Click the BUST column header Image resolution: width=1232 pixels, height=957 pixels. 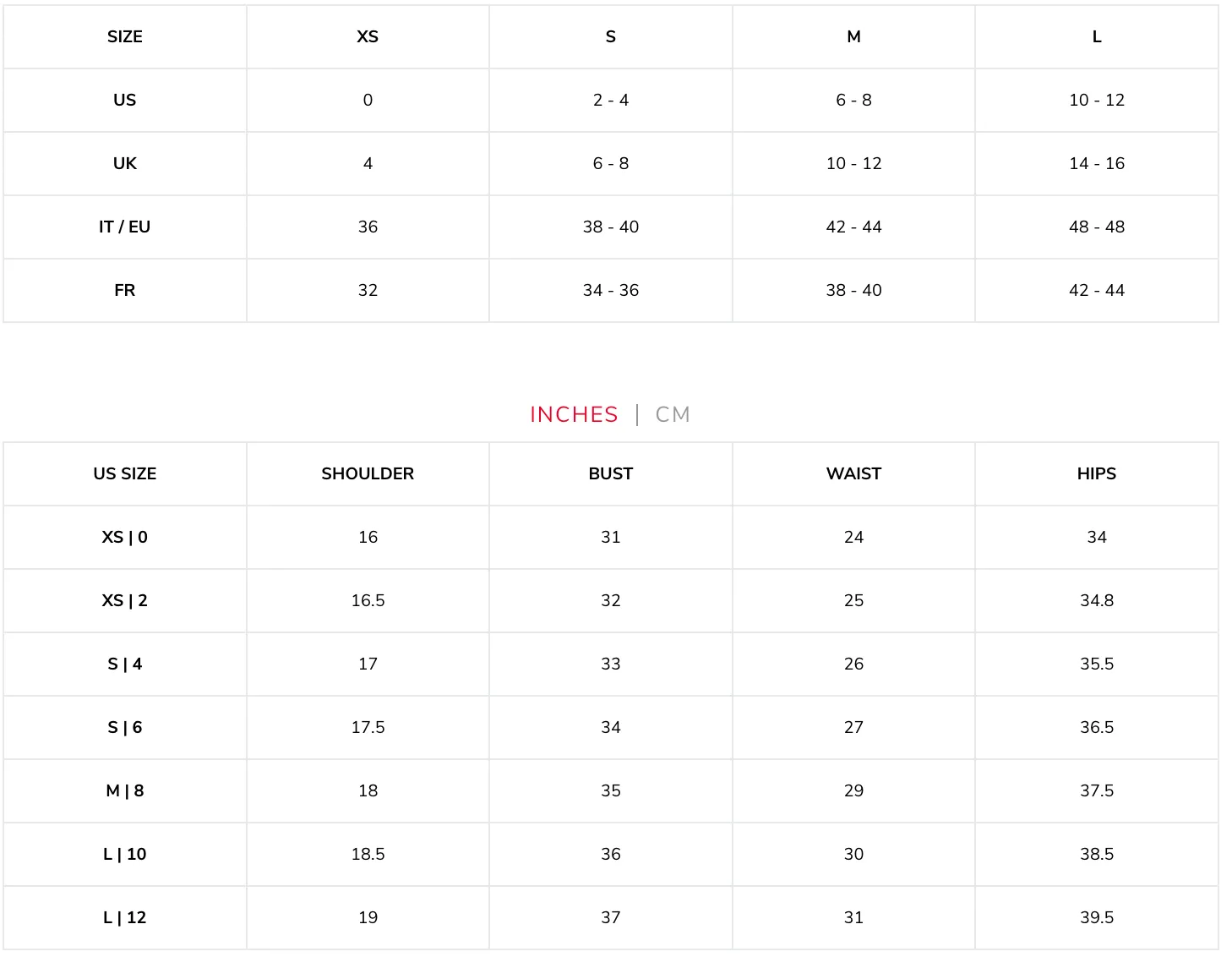coord(611,473)
